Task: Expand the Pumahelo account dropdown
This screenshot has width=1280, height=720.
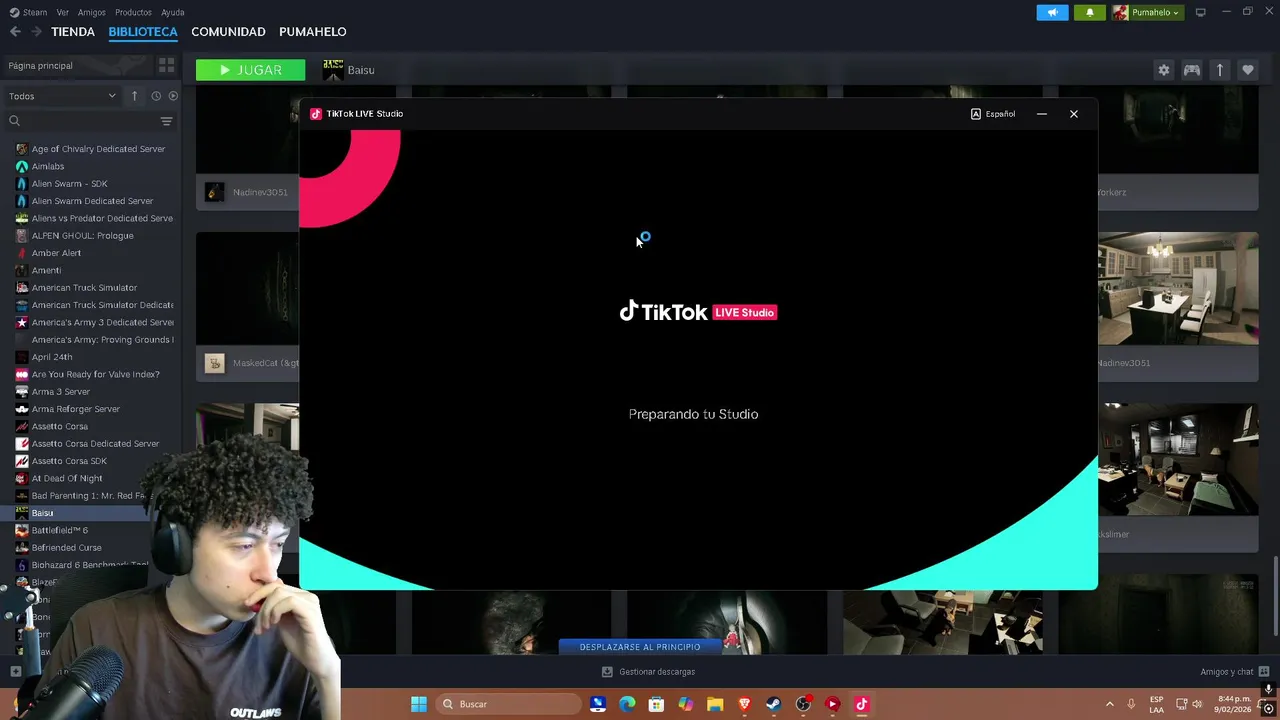Action: pyautogui.click(x=1147, y=12)
